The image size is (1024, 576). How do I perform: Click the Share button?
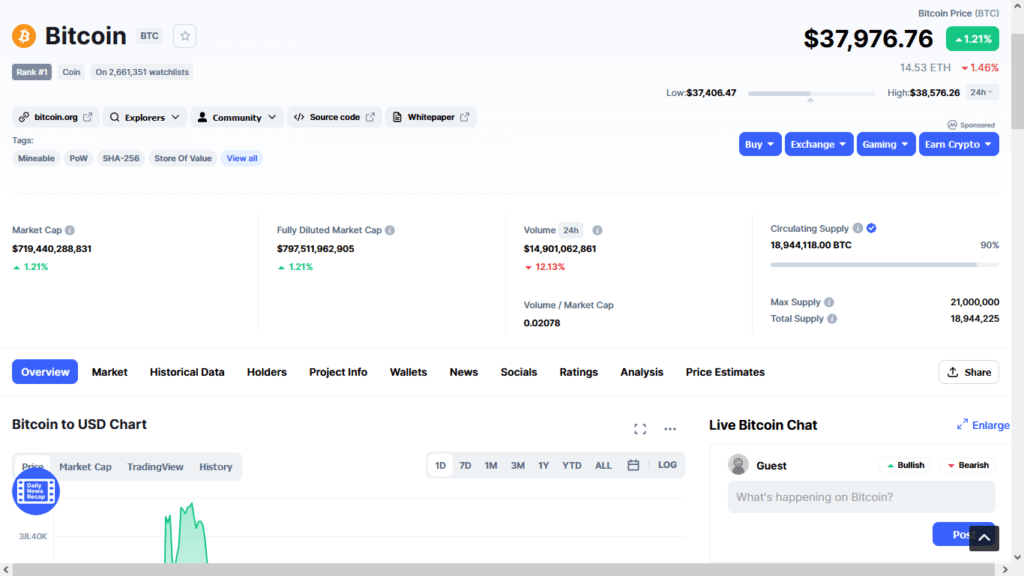[x=968, y=372]
